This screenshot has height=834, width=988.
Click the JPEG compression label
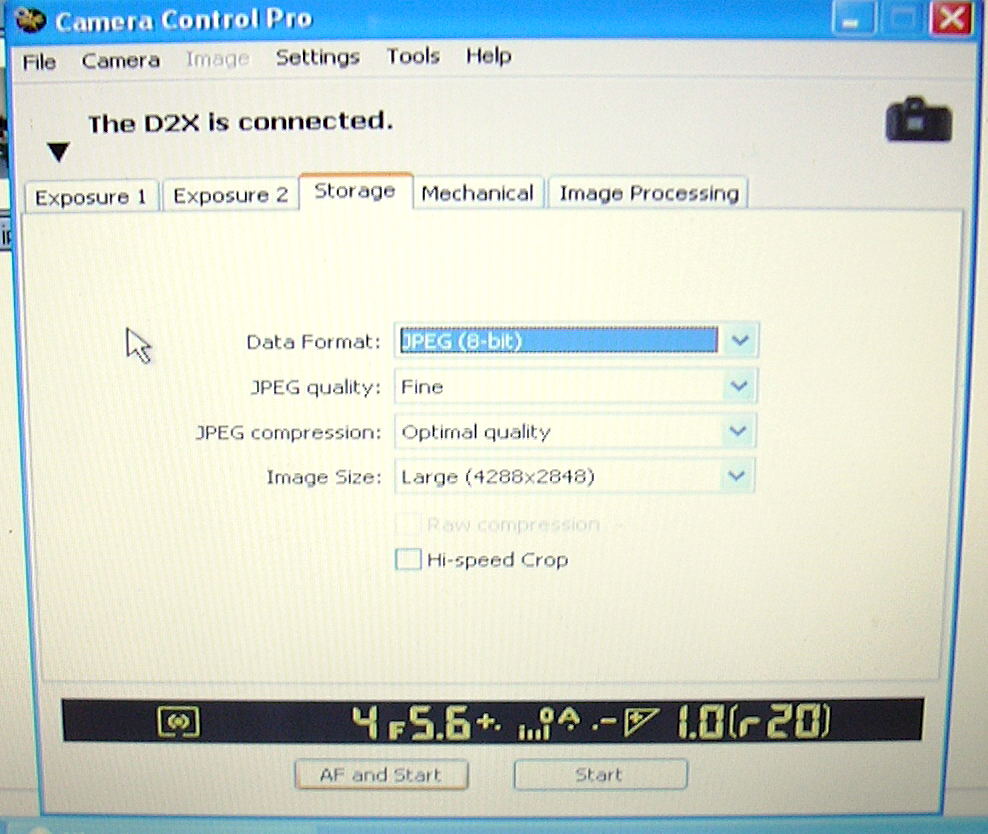click(289, 432)
